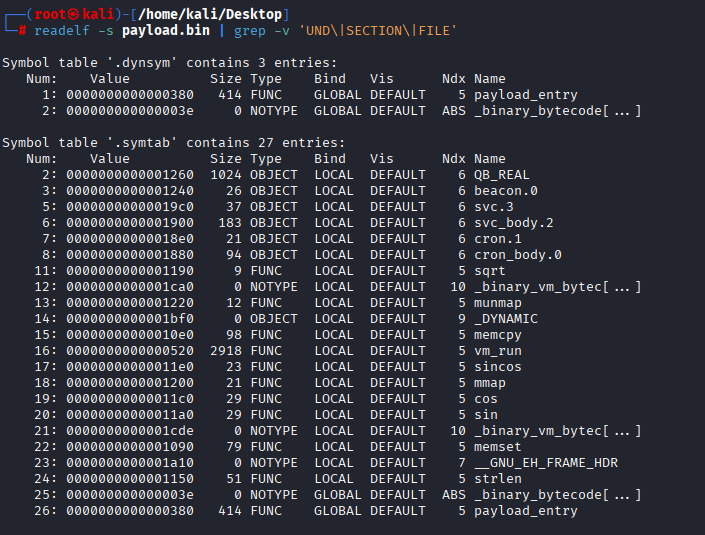
Task: Click value 00000000000019c0 of svc.3
Action: 130,207
